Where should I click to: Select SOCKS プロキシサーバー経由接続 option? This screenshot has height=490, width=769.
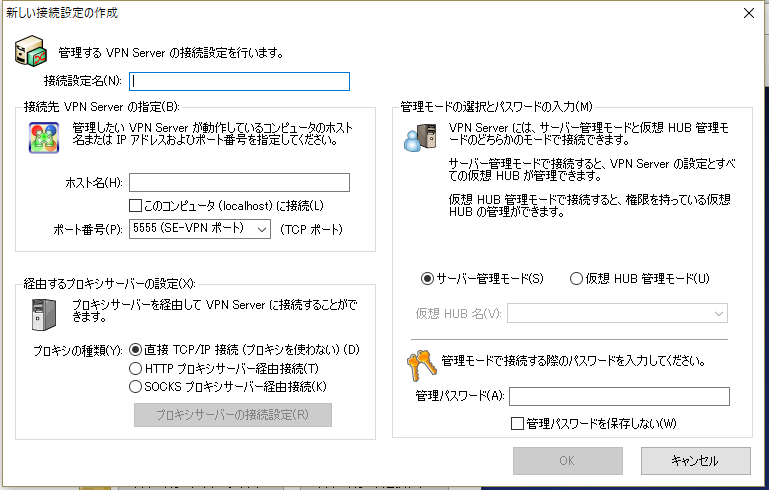(x=136, y=386)
